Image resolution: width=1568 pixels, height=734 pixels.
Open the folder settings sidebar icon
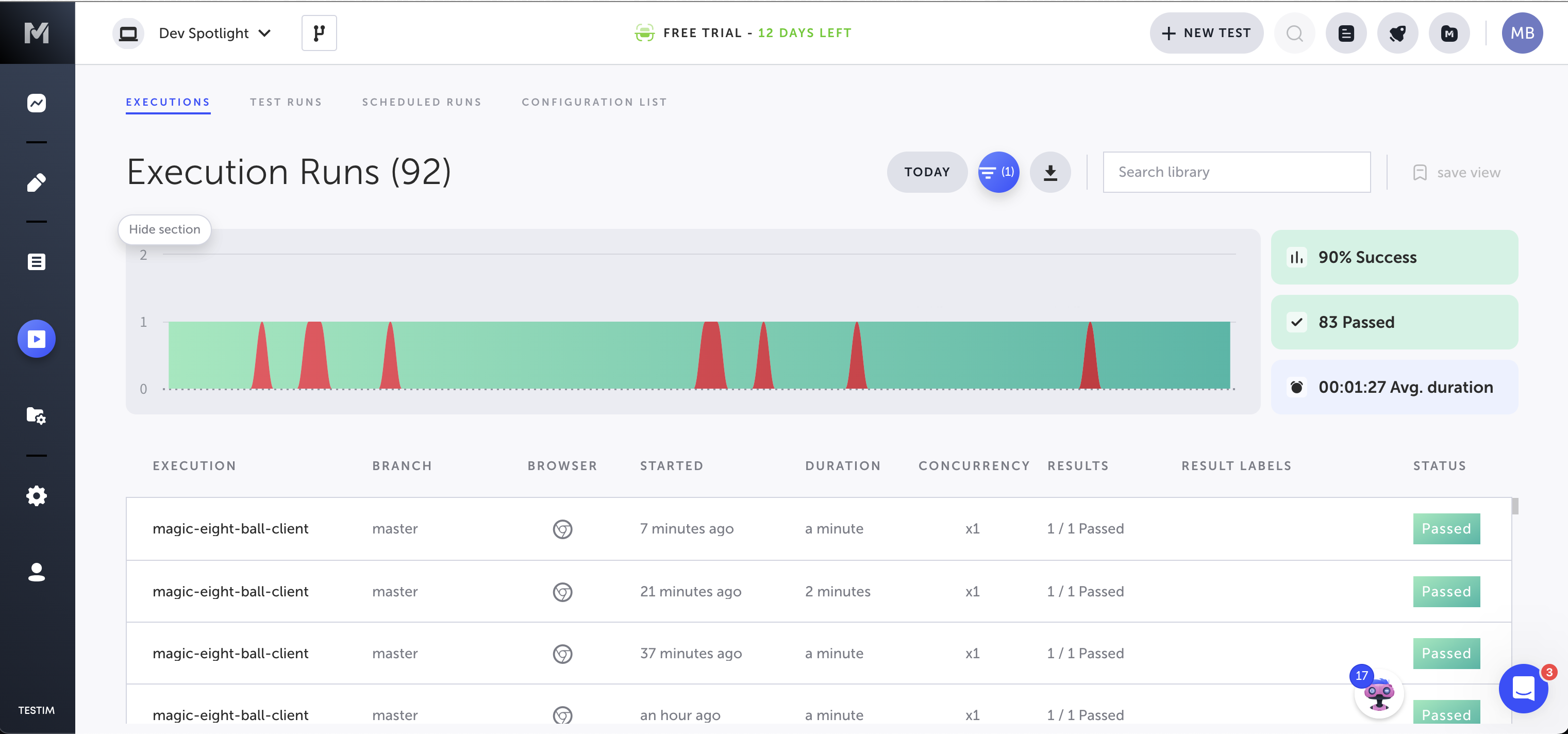pos(37,415)
